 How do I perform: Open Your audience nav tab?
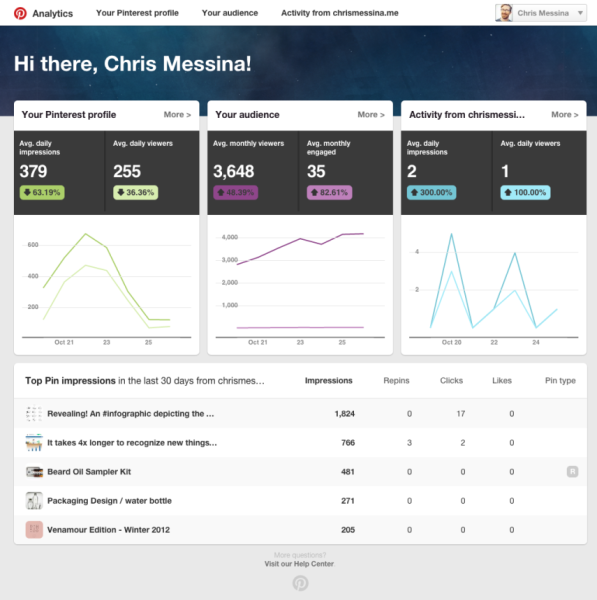pyautogui.click(x=230, y=13)
